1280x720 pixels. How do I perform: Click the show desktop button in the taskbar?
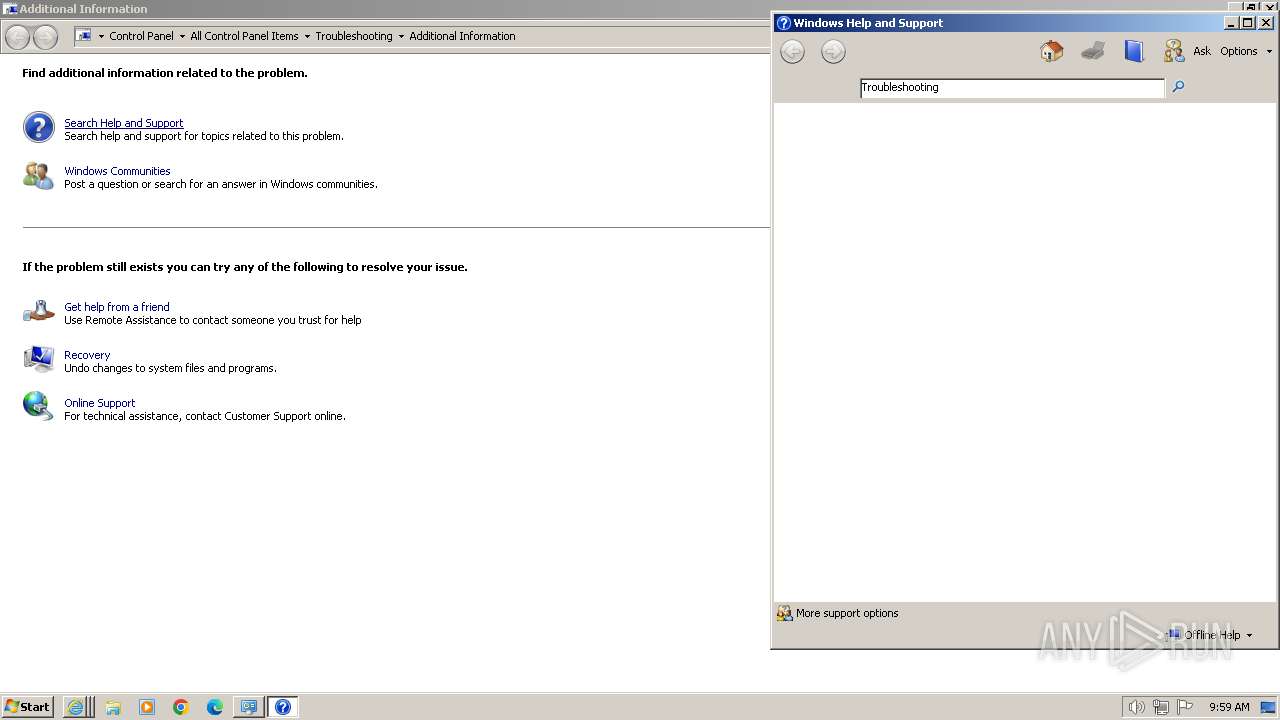[x=1268, y=707]
